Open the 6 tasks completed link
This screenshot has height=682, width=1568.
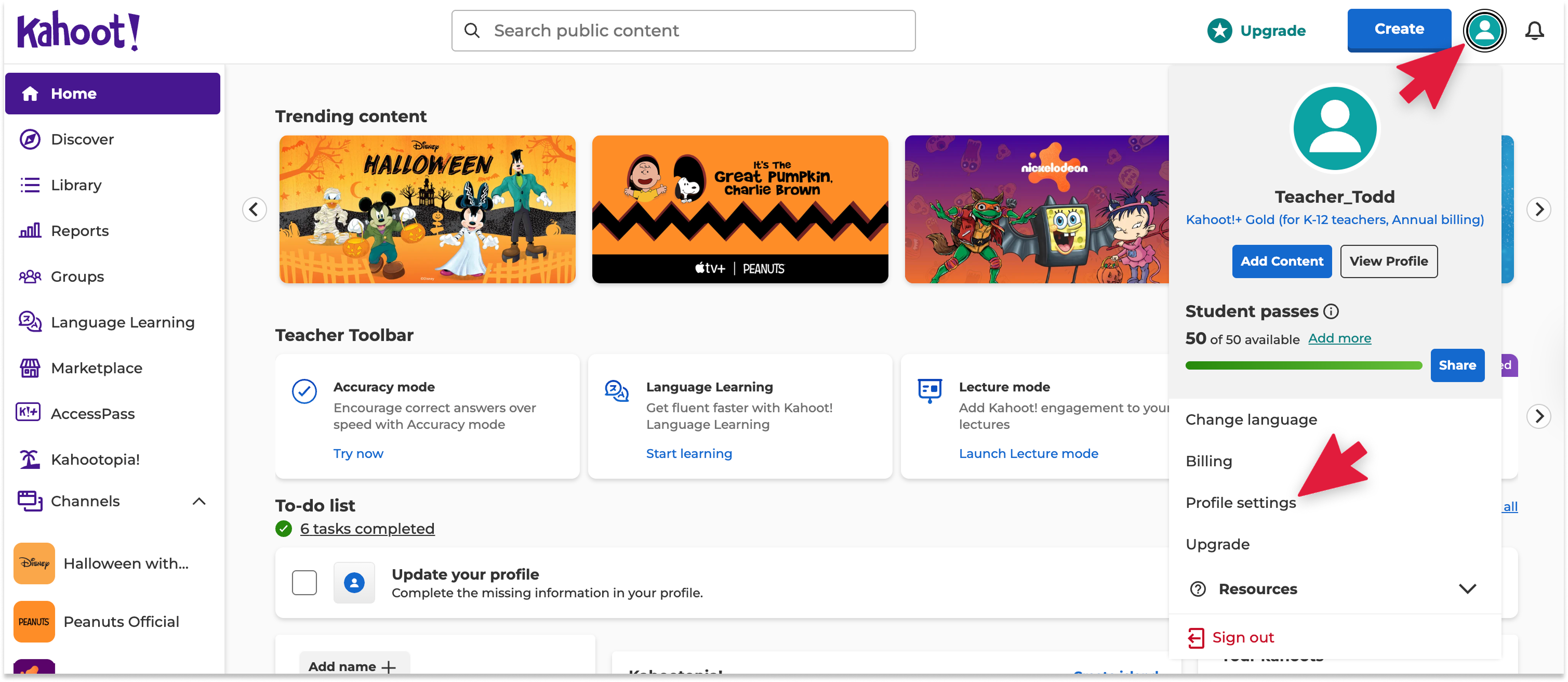tap(367, 529)
